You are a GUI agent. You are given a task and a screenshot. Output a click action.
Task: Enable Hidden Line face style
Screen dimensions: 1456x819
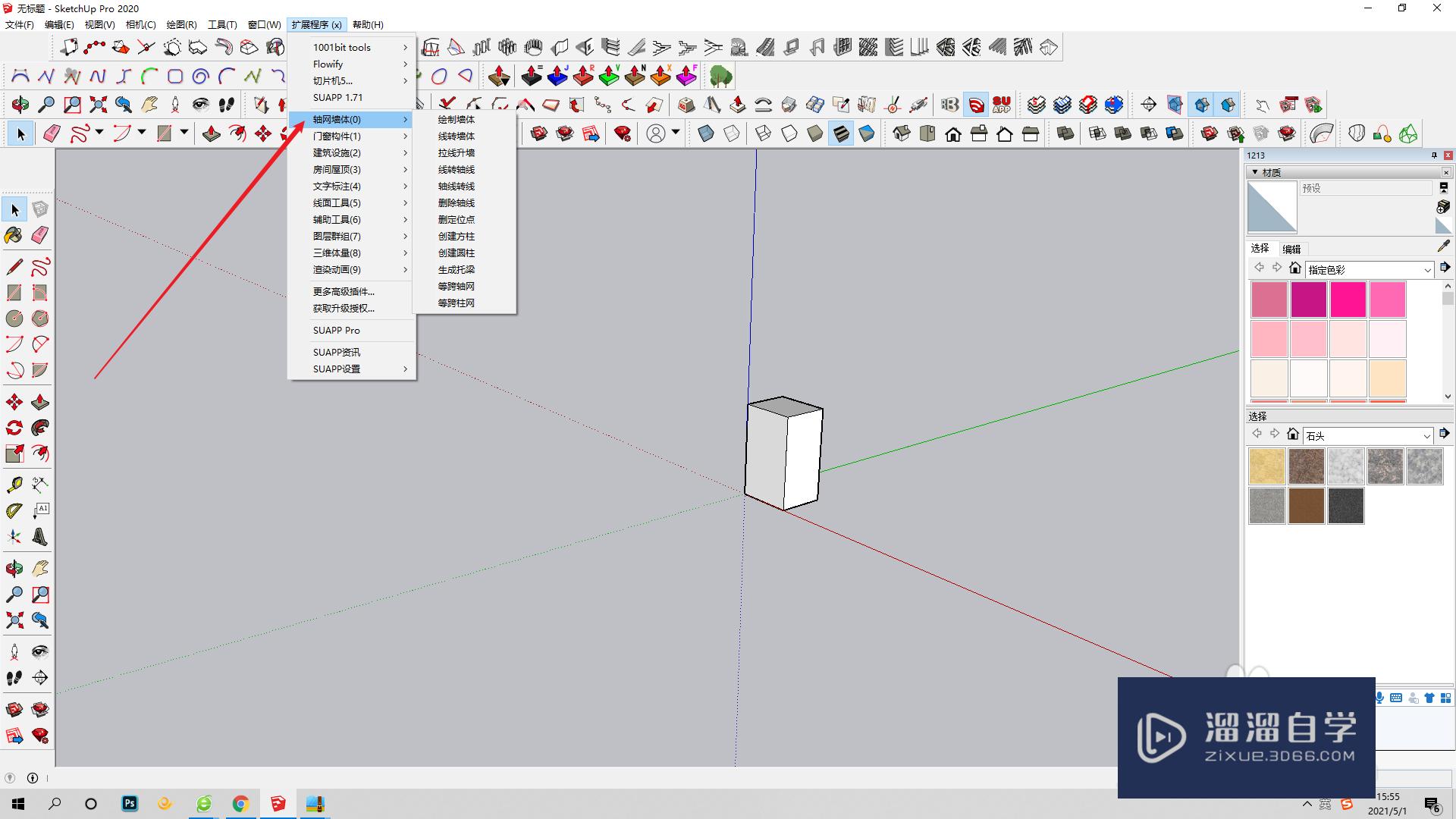(789, 134)
